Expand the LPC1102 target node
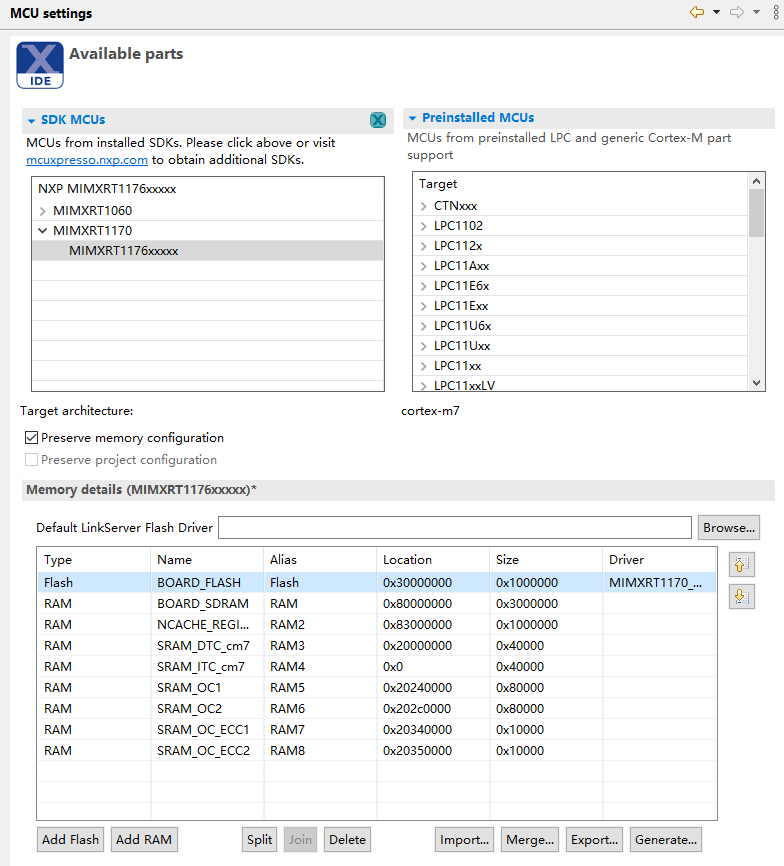This screenshot has width=784, height=866. pyautogui.click(x=424, y=226)
